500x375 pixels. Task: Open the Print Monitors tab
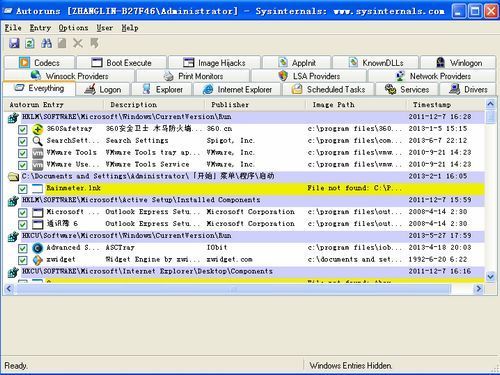pyautogui.click(x=193, y=76)
